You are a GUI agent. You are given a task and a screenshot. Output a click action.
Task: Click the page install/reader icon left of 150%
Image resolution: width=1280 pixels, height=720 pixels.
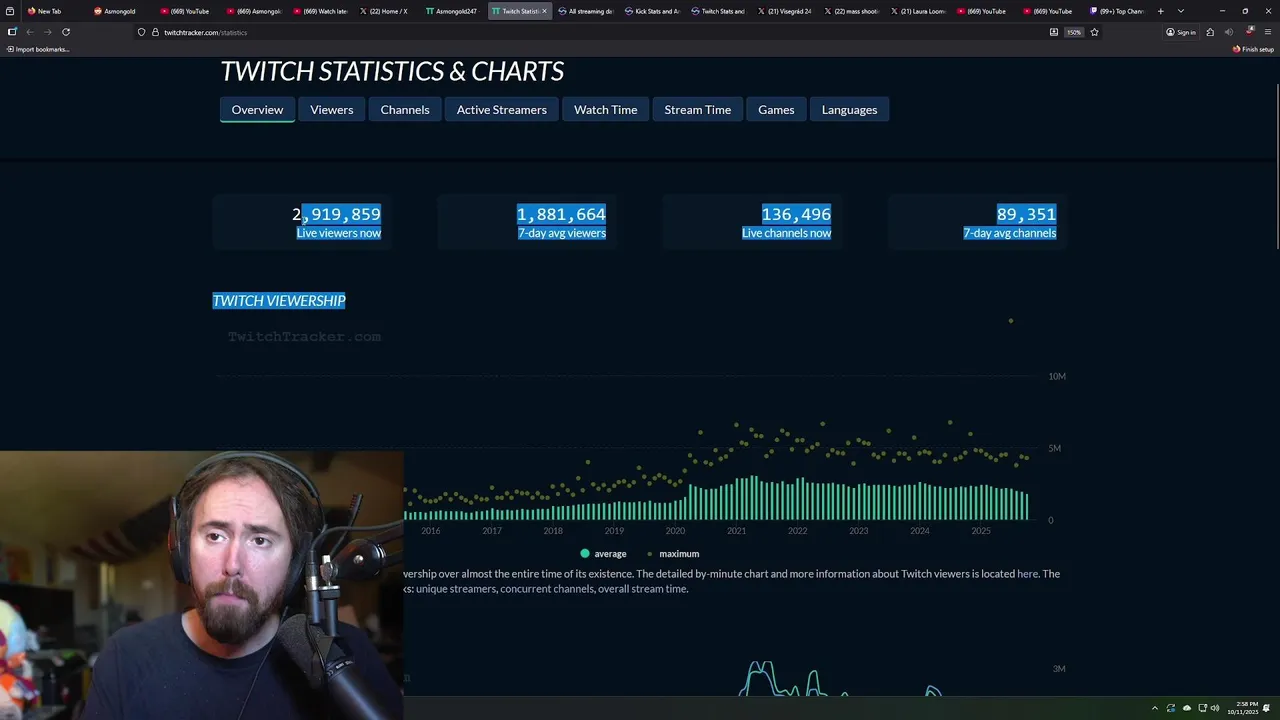[1054, 32]
